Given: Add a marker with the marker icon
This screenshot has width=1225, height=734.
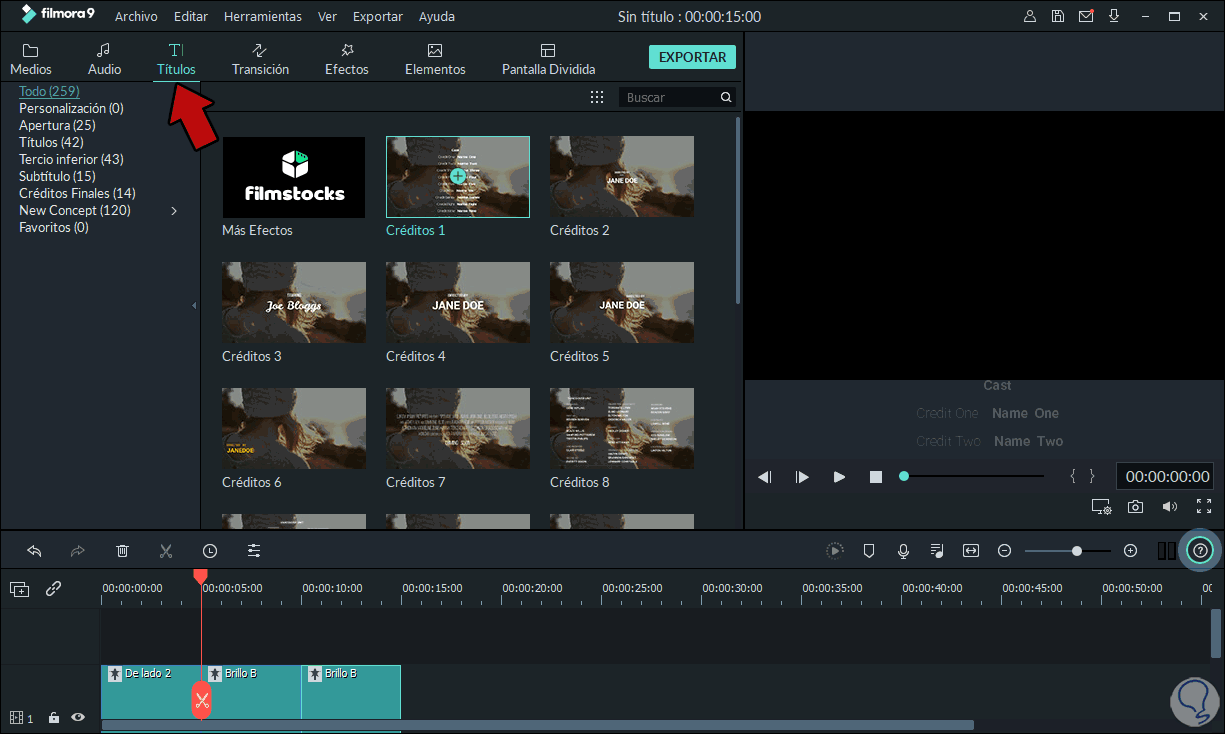Looking at the screenshot, I should [869, 550].
